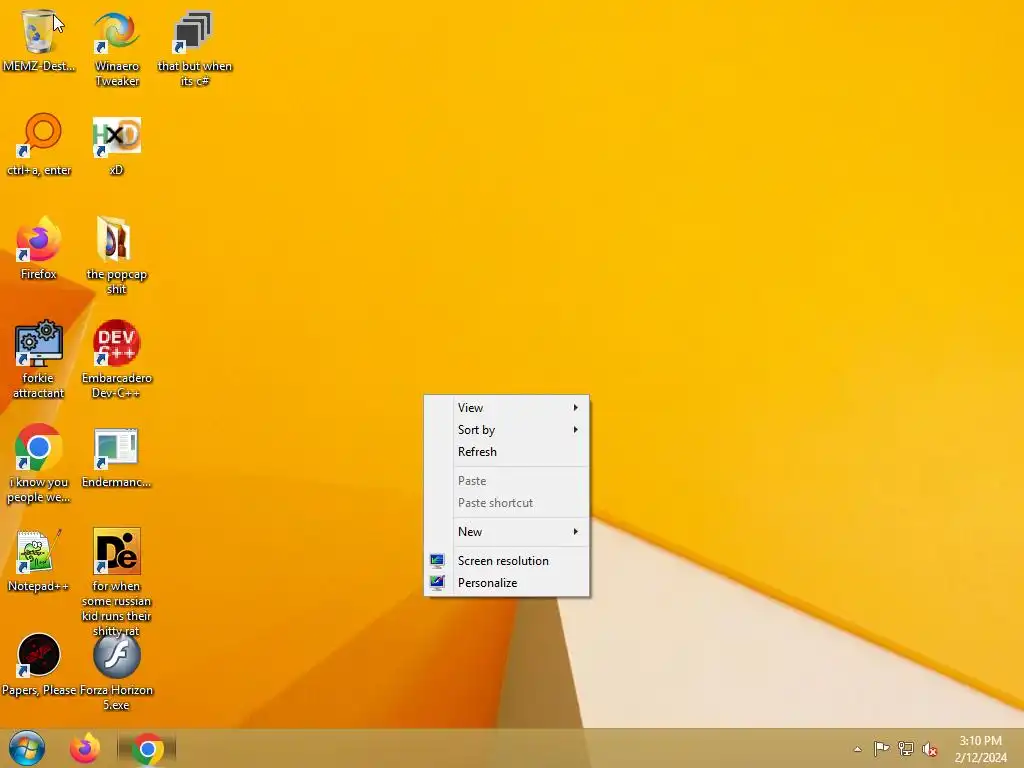Open the Start menu orb
The width and height of the screenshot is (1024, 768).
27,748
